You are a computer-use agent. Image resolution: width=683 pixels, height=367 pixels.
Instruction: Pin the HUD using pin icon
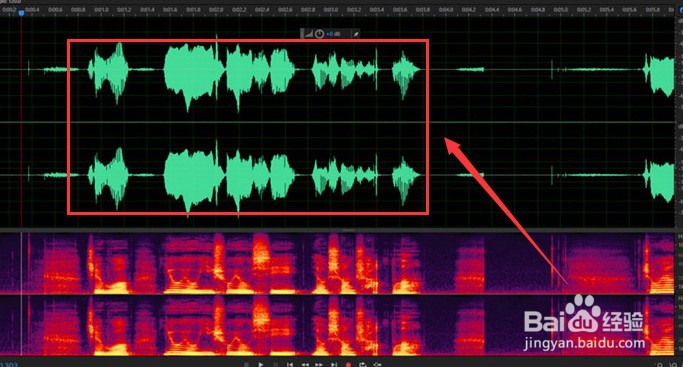coord(356,34)
